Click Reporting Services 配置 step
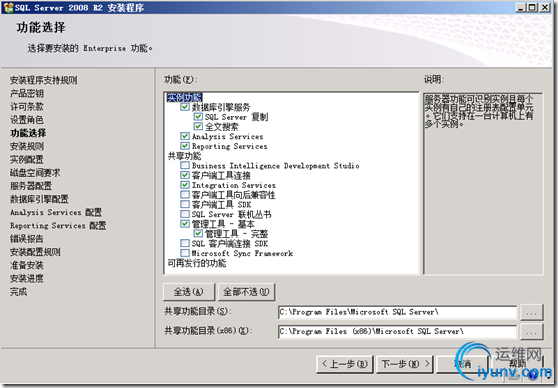This screenshot has width=558, height=388. [58, 225]
